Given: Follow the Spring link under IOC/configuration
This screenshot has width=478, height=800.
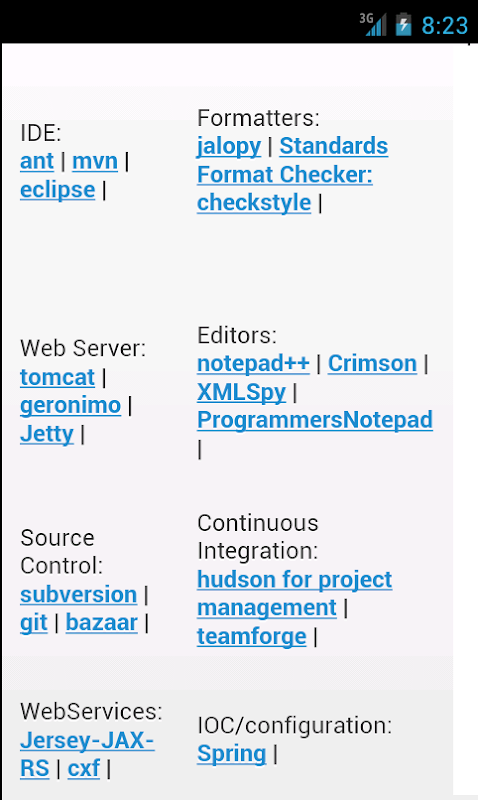Looking at the screenshot, I should [232, 754].
